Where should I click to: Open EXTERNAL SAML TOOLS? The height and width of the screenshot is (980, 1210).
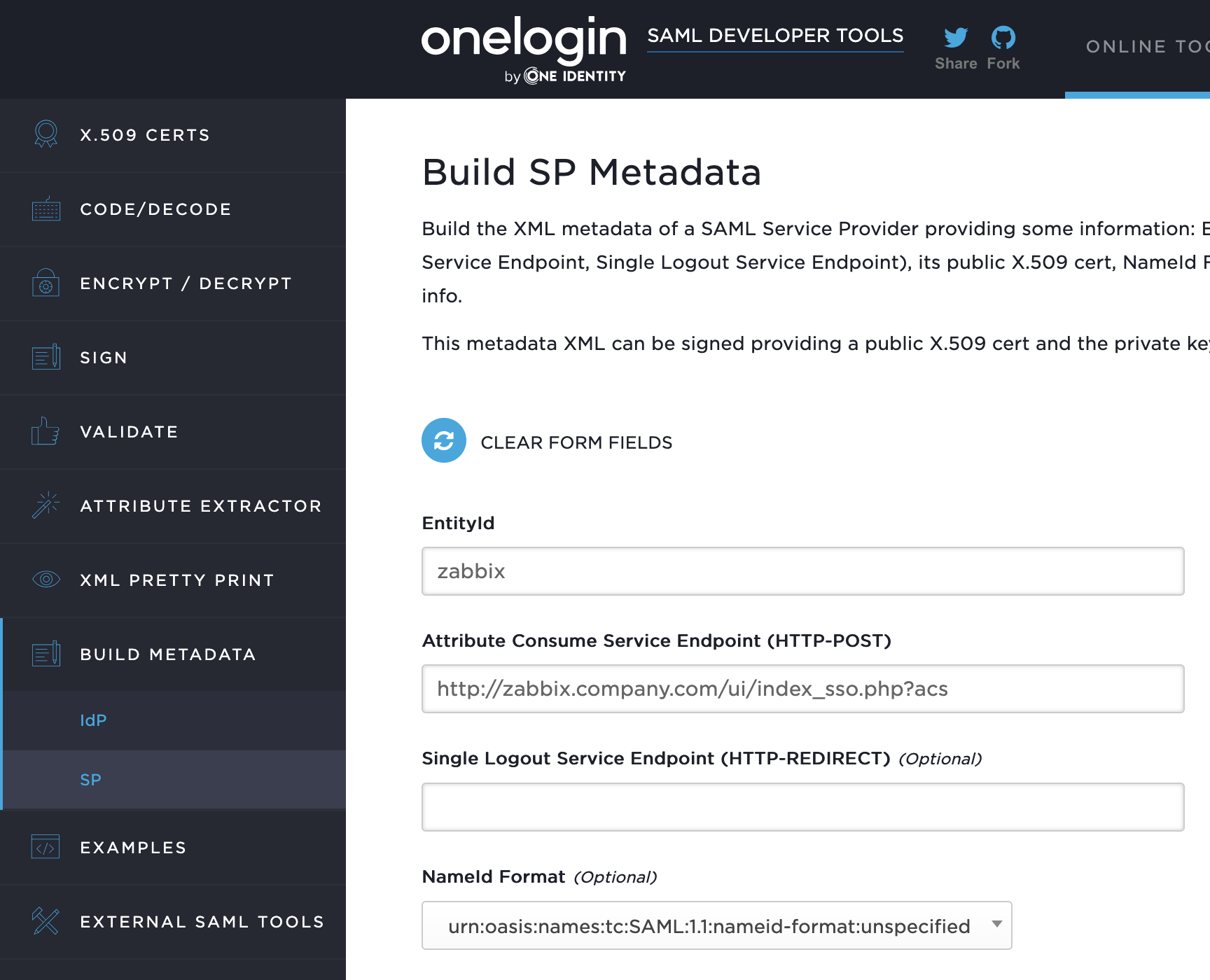[173, 922]
